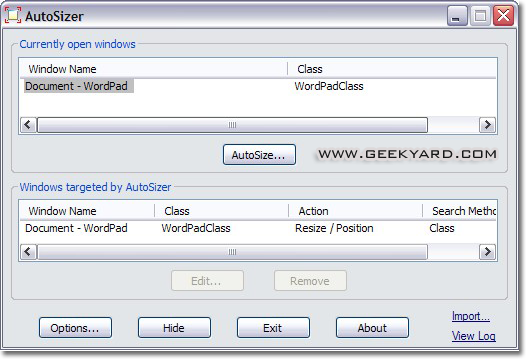Viewport: 527px width, 362px height.
Task: Click right scroll arrow in targeted windows list
Action: [x=487, y=252]
